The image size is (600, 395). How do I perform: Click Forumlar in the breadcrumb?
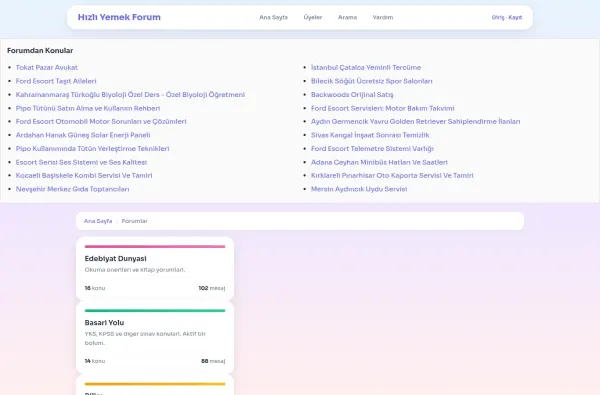pyautogui.click(x=134, y=221)
